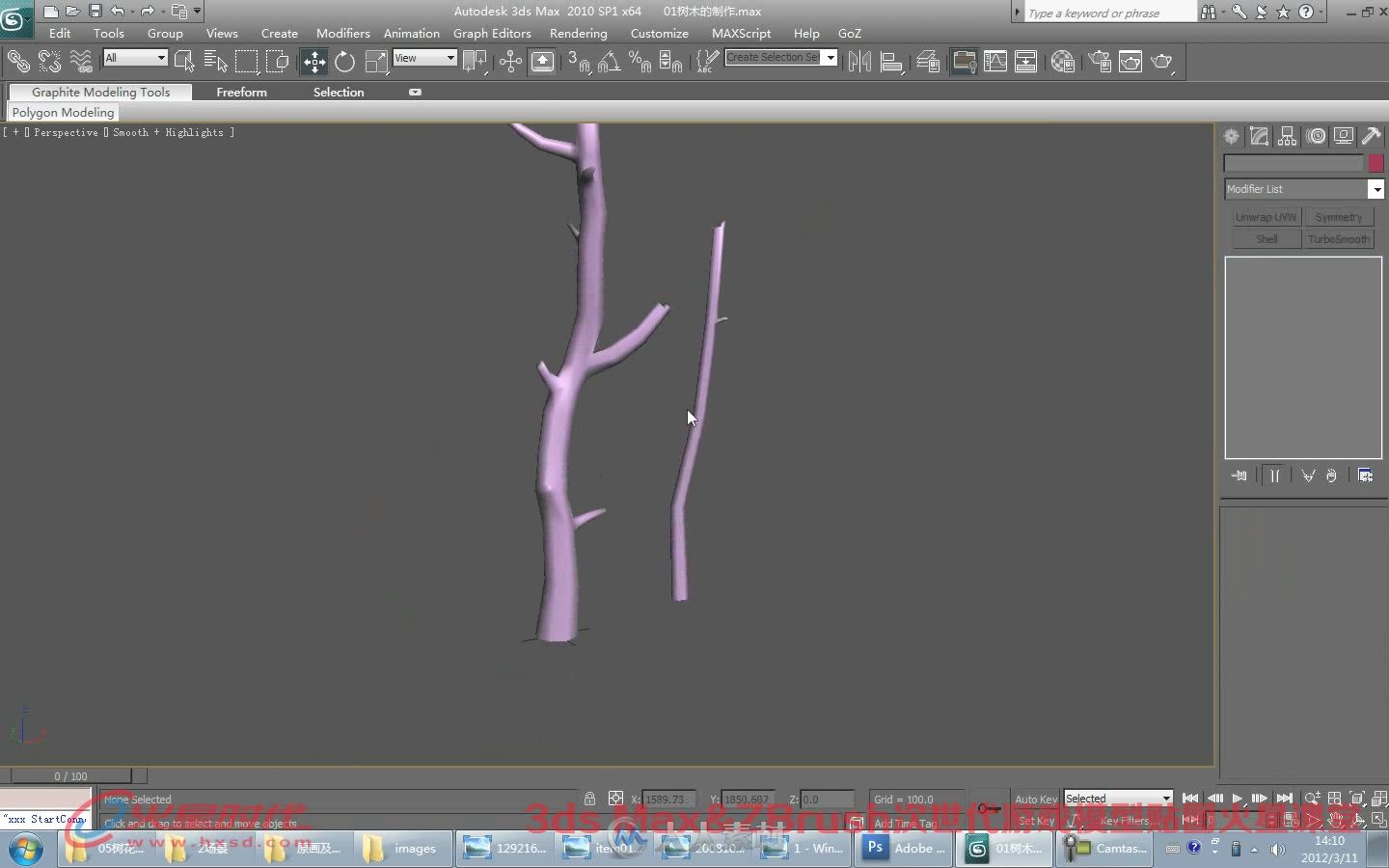This screenshot has width=1389, height=868.
Task: Click the Render Production teapot icon
Action: coord(1162,62)
